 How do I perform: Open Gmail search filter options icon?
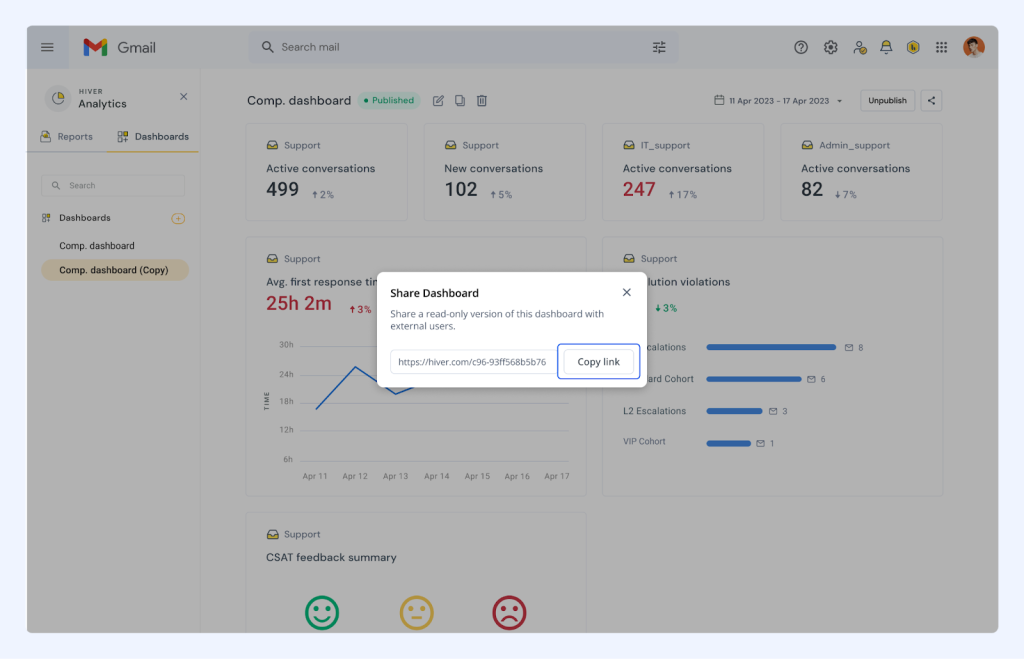[x=658, y=47]
